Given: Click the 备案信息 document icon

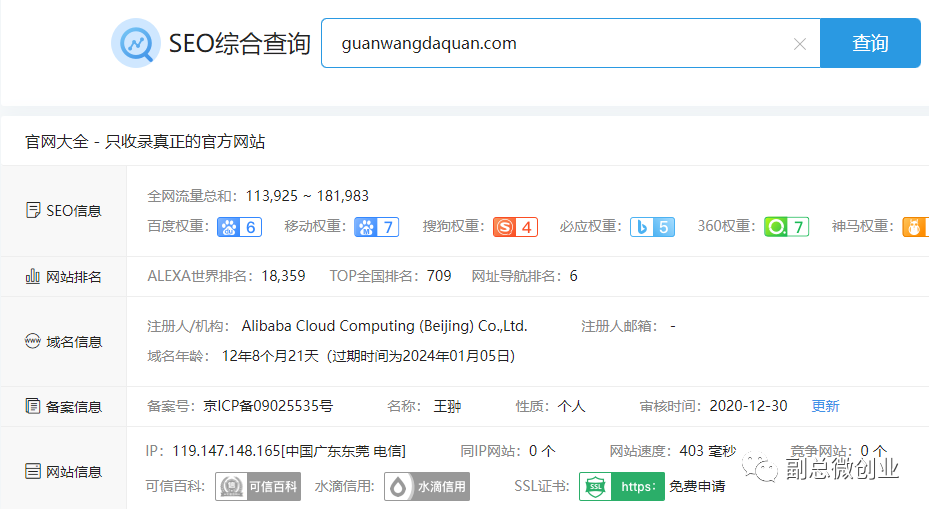Looking at the screenshot, I should click(33, 406).
